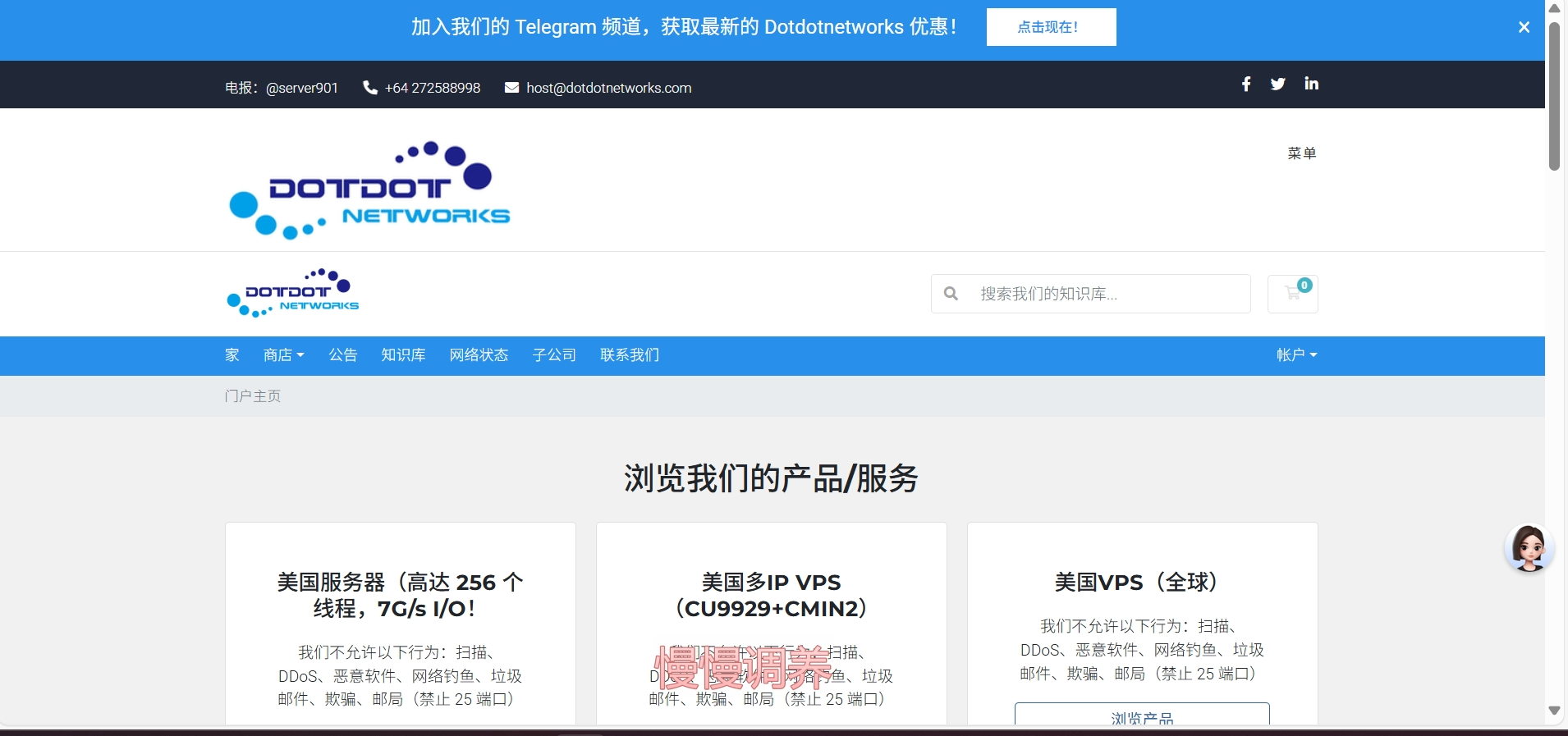
Task: Click the host@dotdotnetworks.com email link
Action: 608,88
